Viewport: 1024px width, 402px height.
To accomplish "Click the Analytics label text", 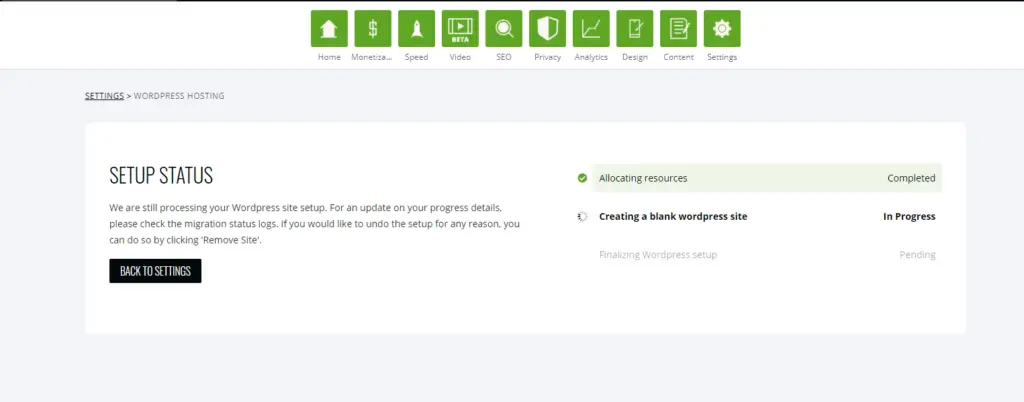I will pyautogui.click(x=591, y=57).
